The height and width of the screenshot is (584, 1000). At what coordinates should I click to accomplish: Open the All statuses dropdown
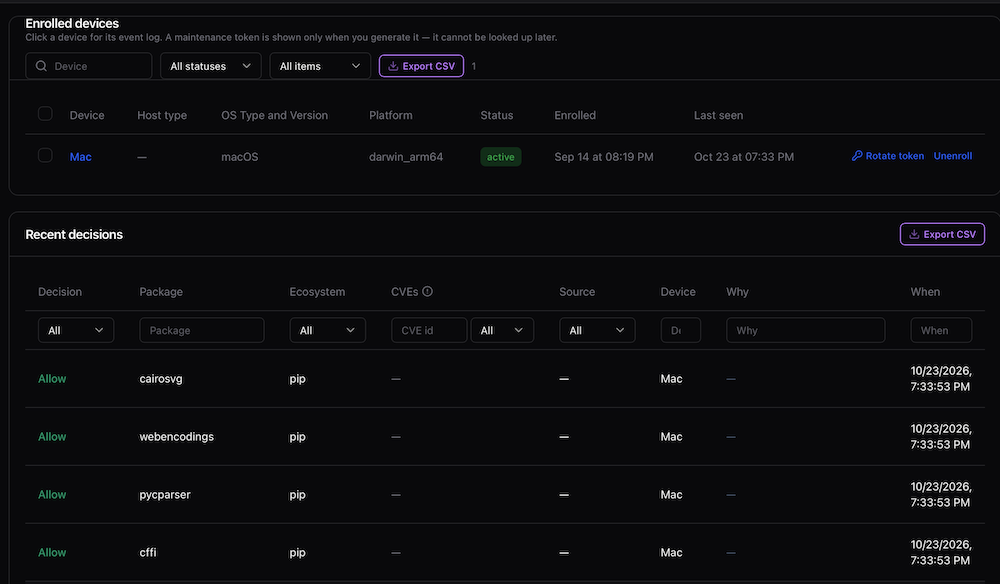[210, 66]
